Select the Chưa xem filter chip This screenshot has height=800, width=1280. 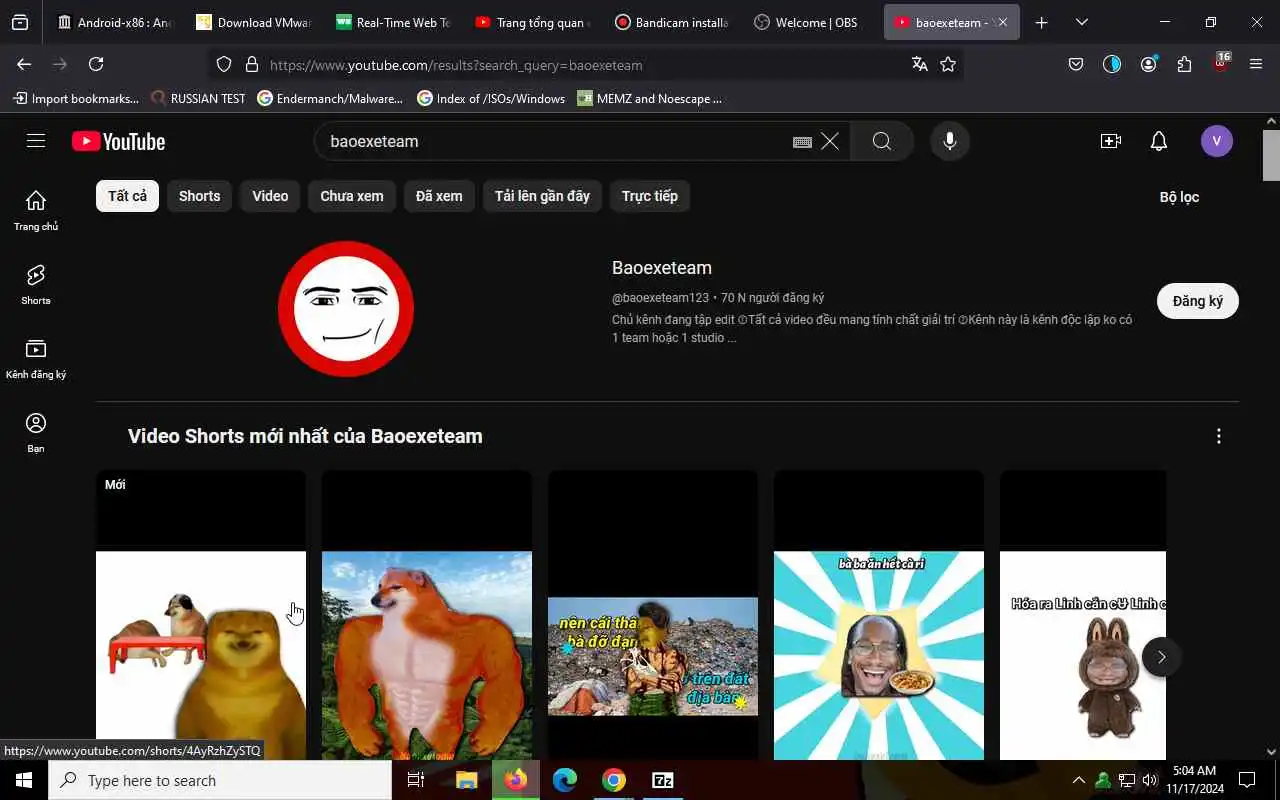(x=352, y=196)
